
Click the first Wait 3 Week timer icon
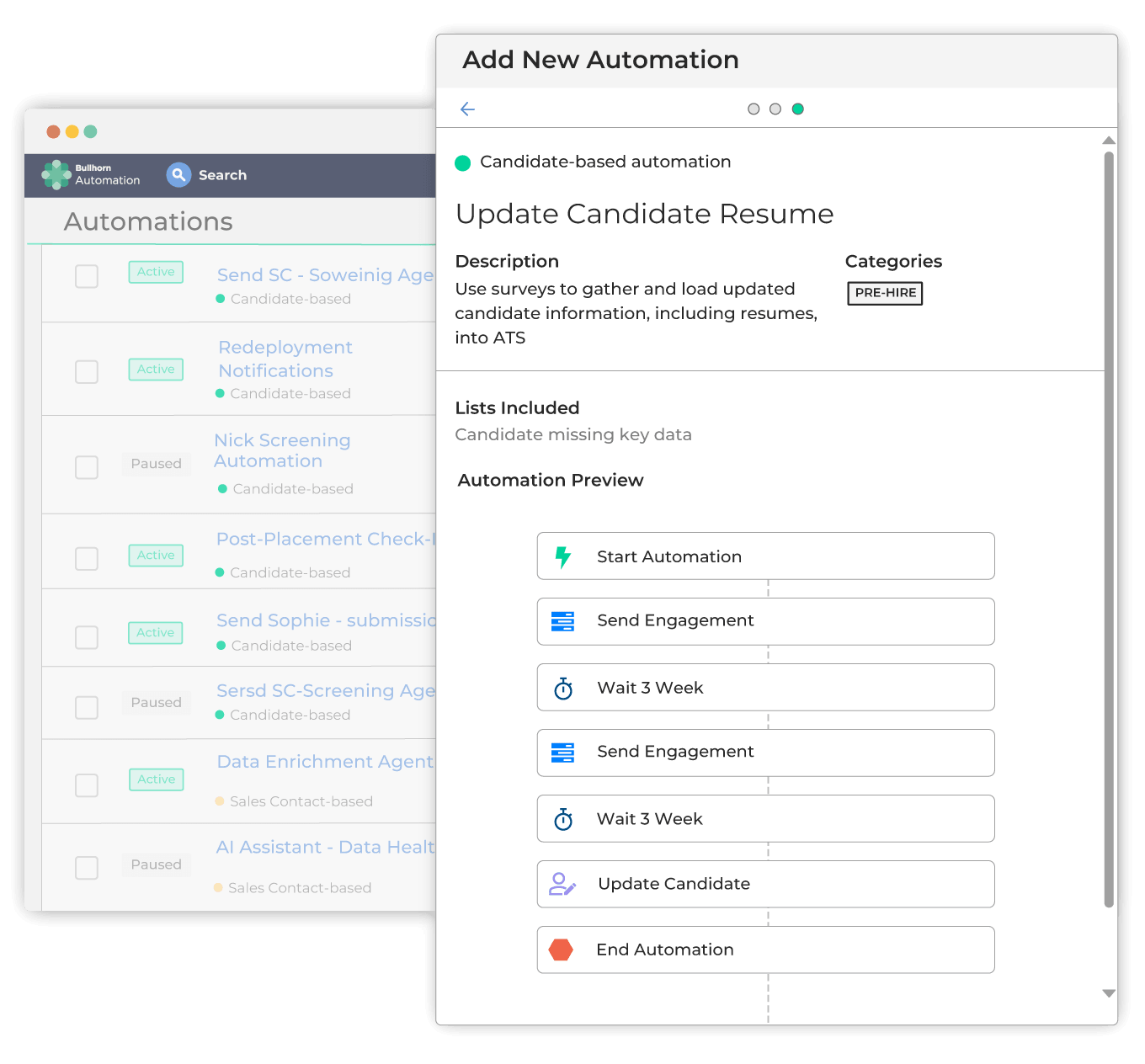pyautogui.click(x=563, y=689)
